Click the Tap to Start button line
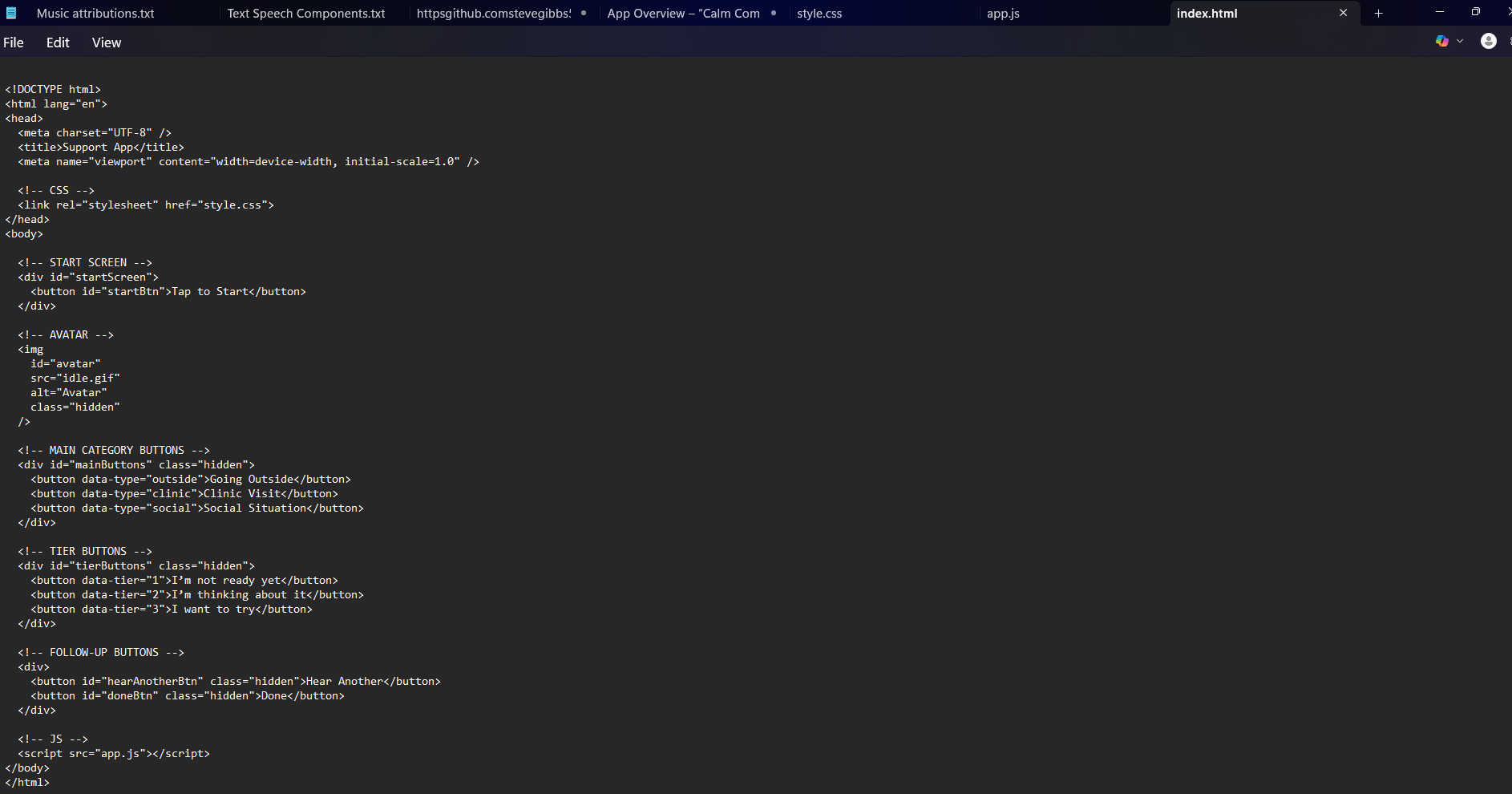Screen dimensions: 1512x794 [x=168, y=291]
